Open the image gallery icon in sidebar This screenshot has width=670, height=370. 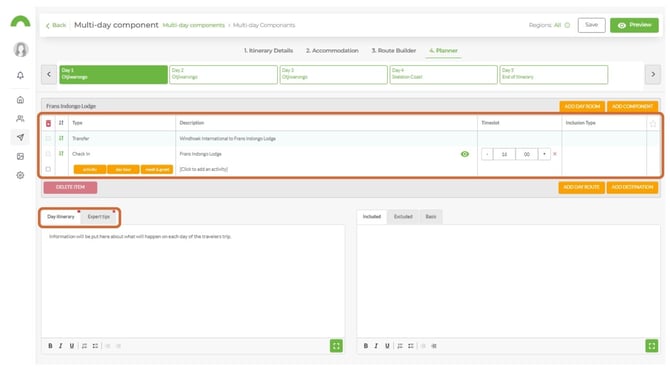20,156
